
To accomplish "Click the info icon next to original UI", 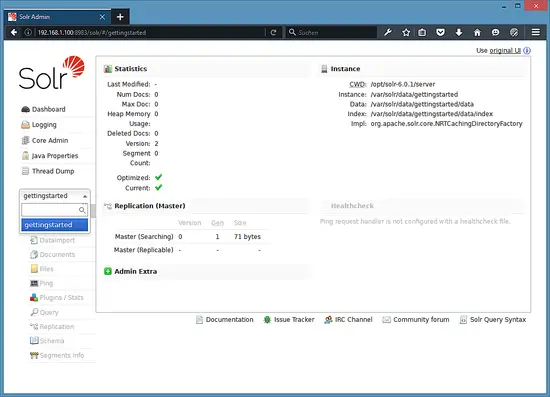I will (x=527, y=51).
